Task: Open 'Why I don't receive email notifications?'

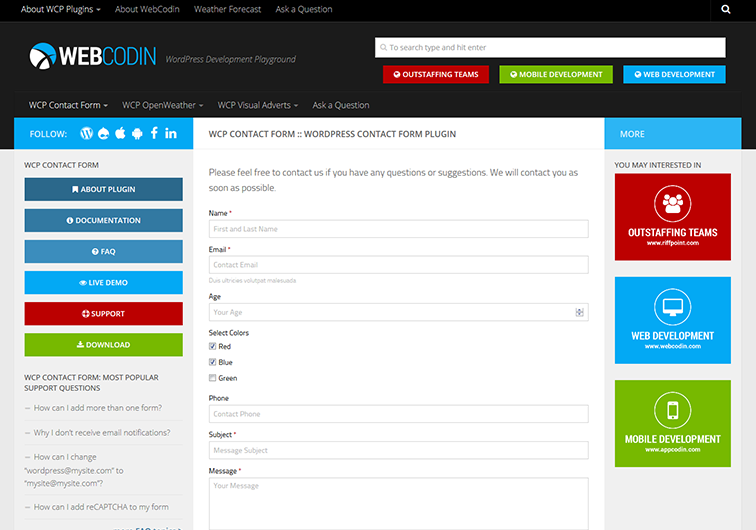Action: pos(102,433)
